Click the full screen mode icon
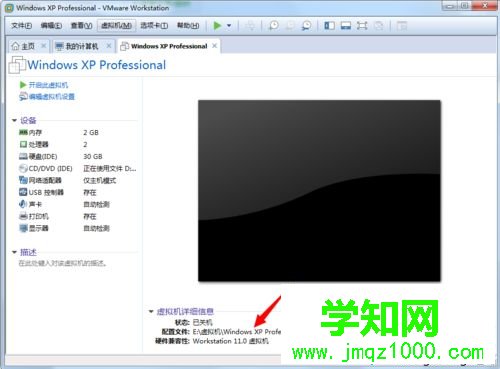The height and width of the screenshot is (369, 500). (x=362, y=26)
